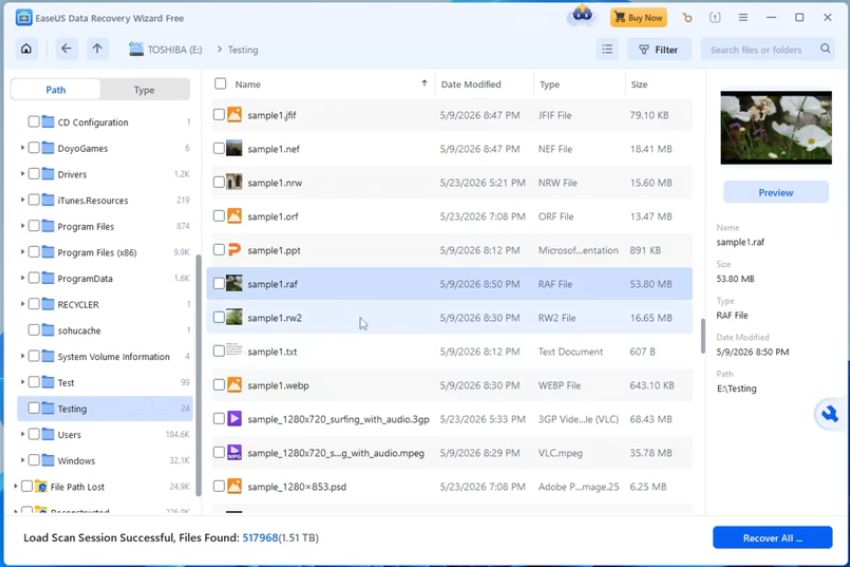Image resolution: width=850 pixels, height=567 pixels.
Task: Expand the ProgramData folder
Action: click(x=22, y=278)
